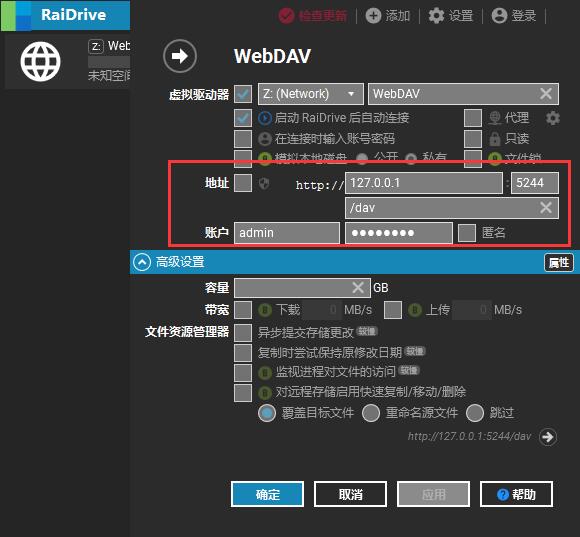Enable entering credentials at connect checkbox
Image resolution: width=580 pixels, height=537 pixels.
pos(243,139)
